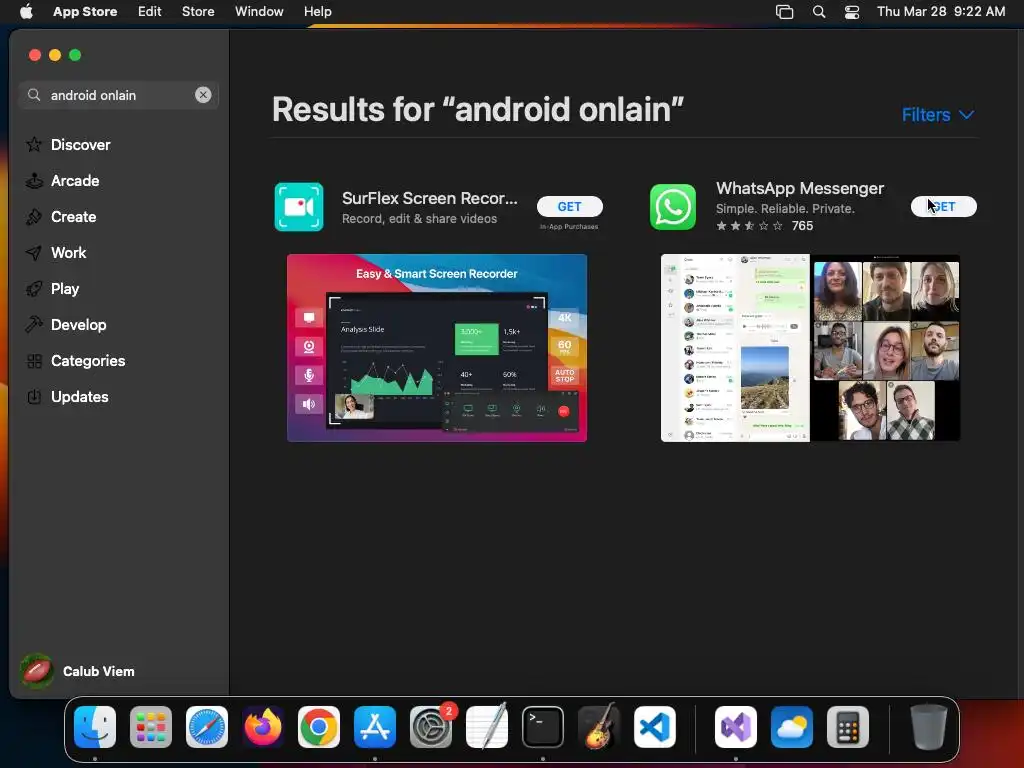The height and width of the screenshot is (768, 1024).
Task: Launch Safari from the Dock
Action: [x=207, y=727]
